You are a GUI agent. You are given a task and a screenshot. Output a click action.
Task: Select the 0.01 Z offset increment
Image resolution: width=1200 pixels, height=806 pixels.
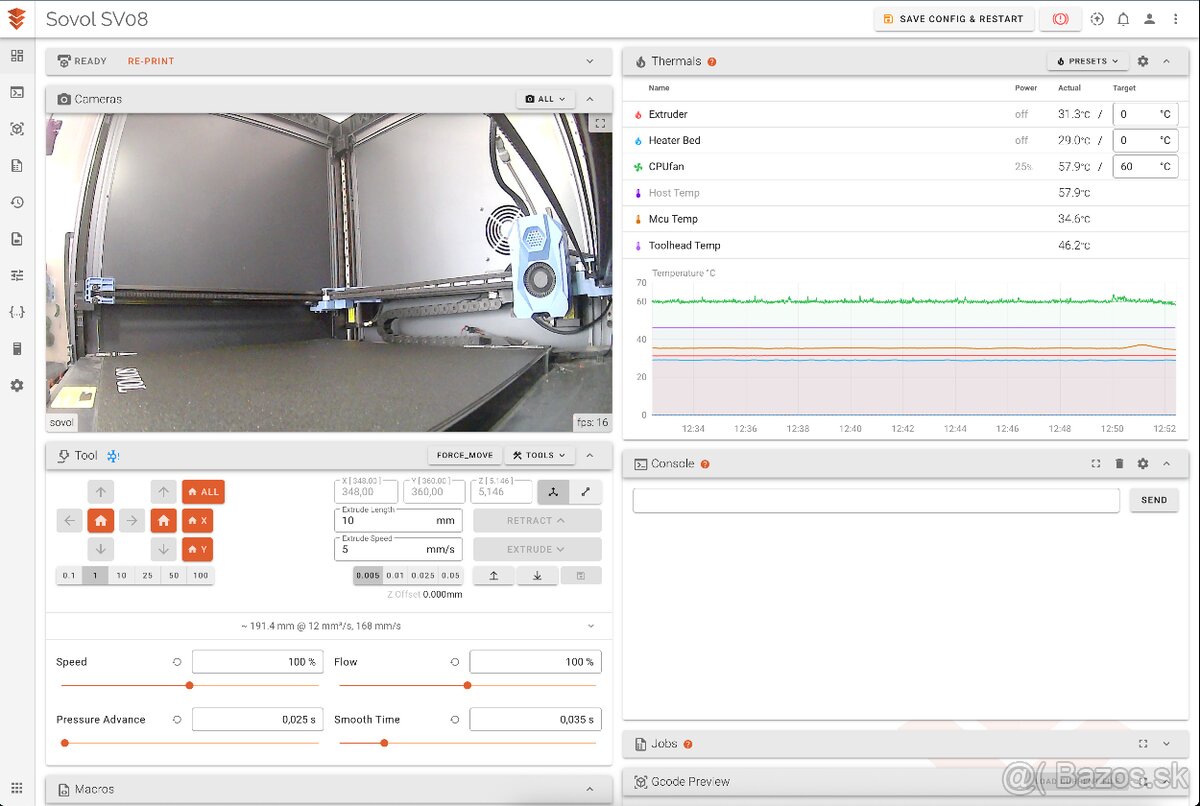pyautogui.click(x=396, y=576)
